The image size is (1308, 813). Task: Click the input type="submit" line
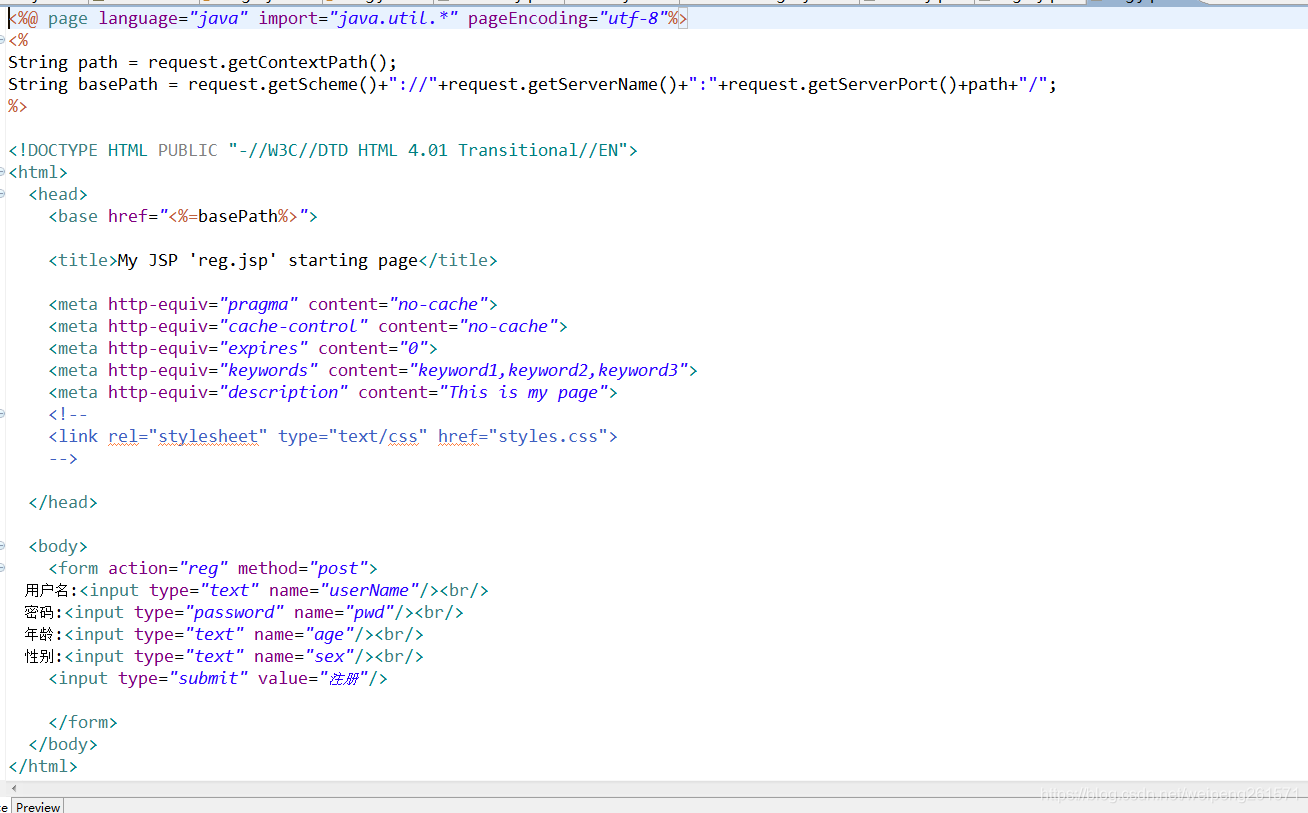point(218,678)
